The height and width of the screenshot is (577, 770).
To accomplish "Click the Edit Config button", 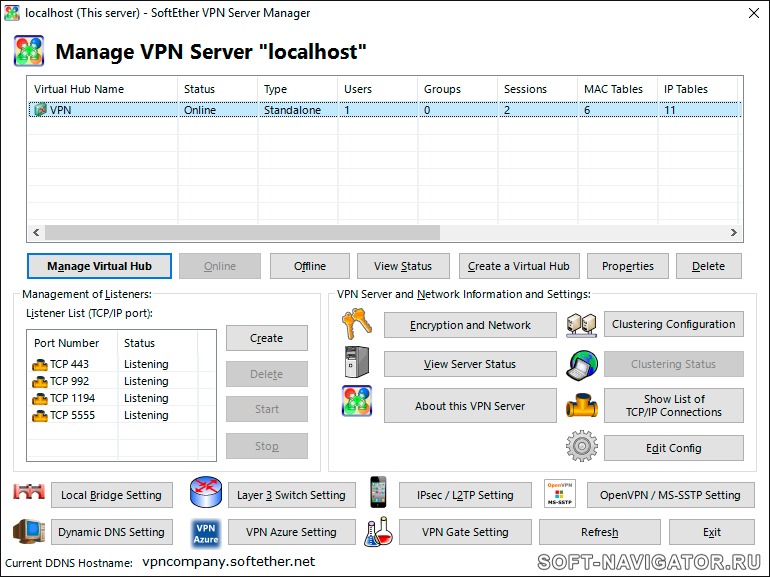I will coord(674,448).
